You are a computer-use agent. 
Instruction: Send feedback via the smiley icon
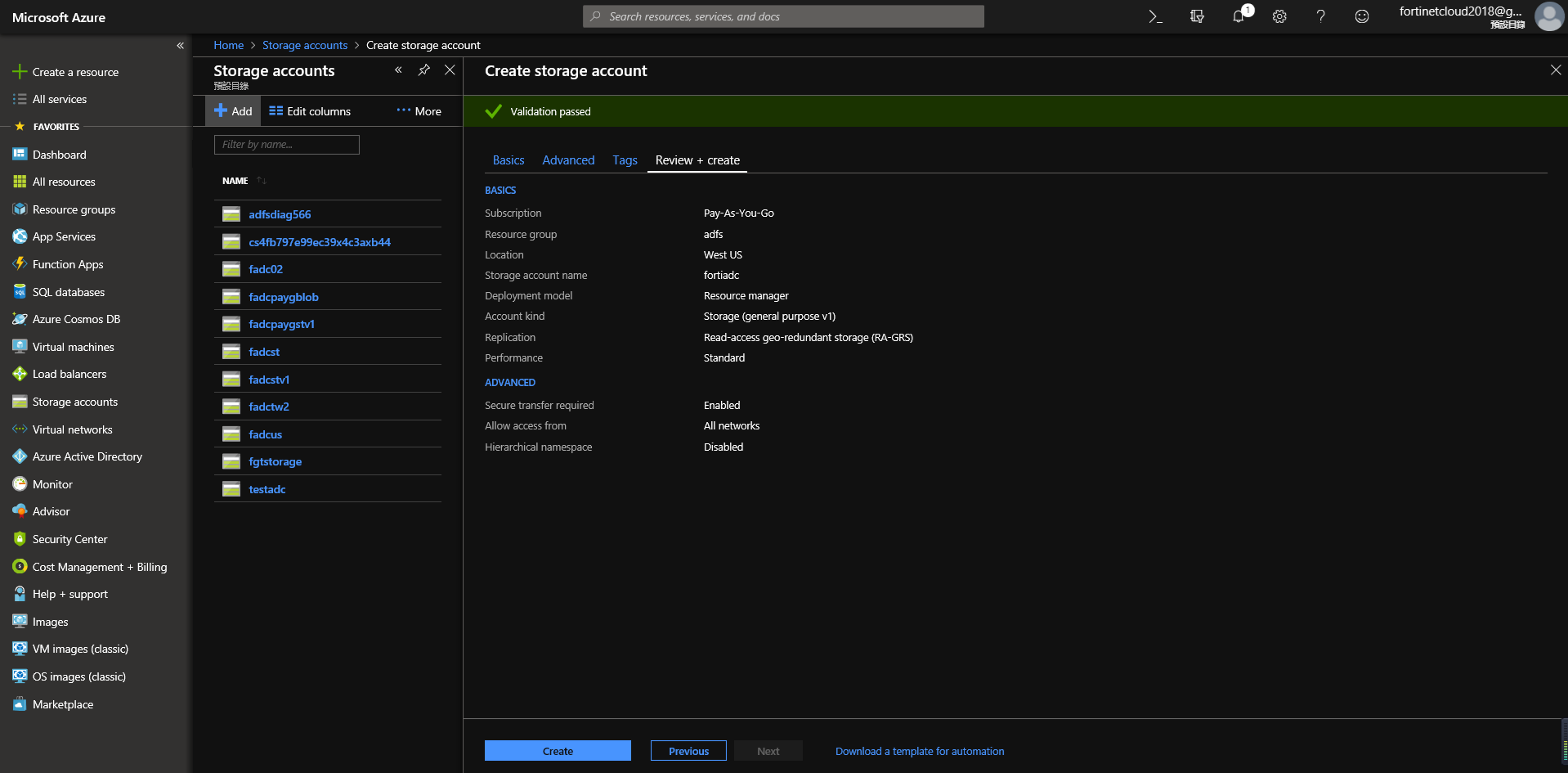point(1361,16)
